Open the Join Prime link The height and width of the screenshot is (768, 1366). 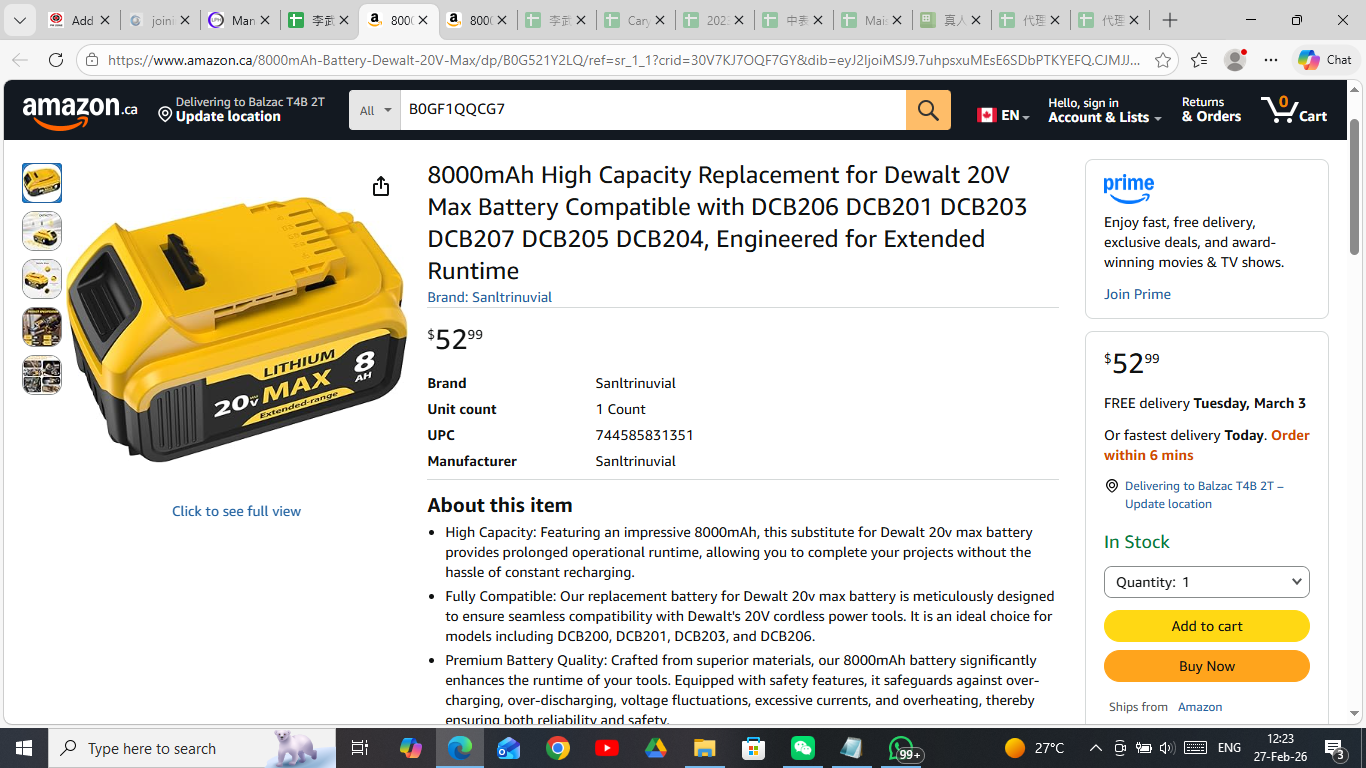pyautogui.click(x=1137, y=294)
